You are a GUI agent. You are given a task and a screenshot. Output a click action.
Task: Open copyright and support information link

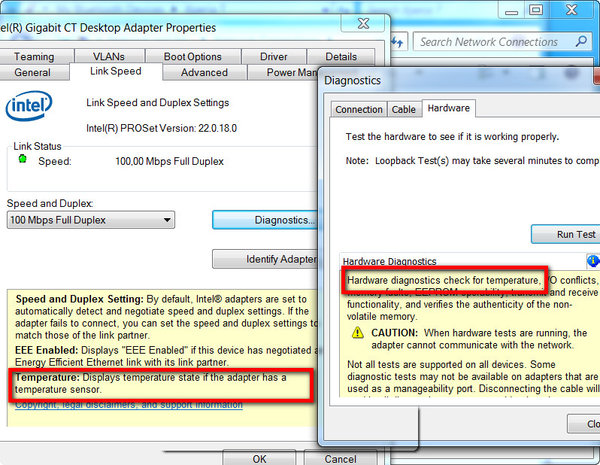(x=129, y=405)
